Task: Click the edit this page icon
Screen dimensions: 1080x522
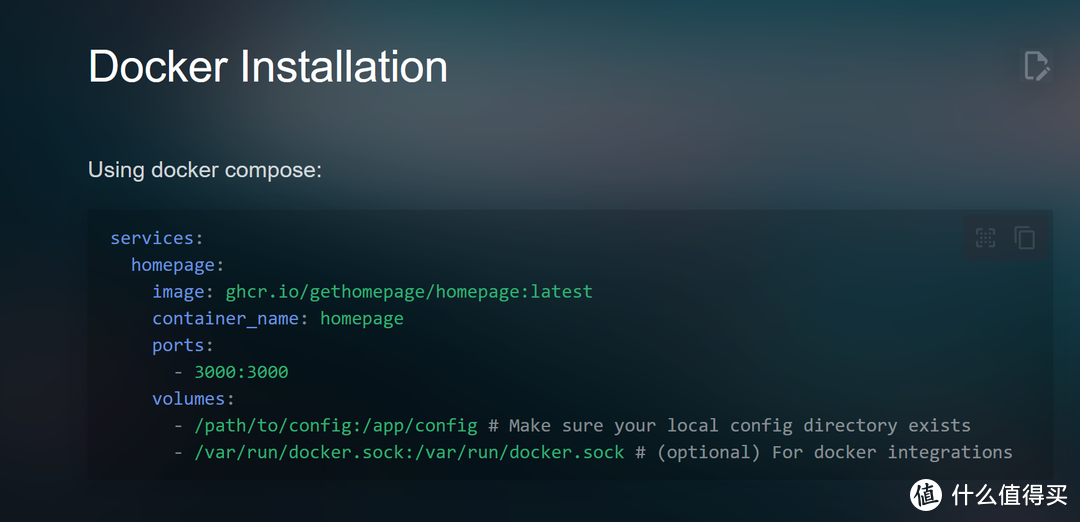Action: coord(1036,66)
